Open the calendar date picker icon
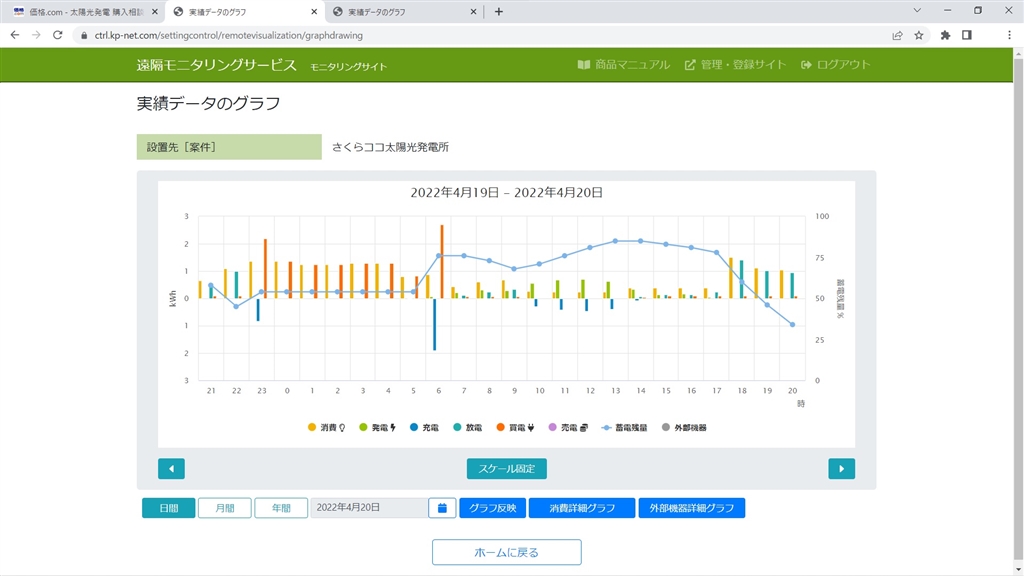 [x=442, y=507]
